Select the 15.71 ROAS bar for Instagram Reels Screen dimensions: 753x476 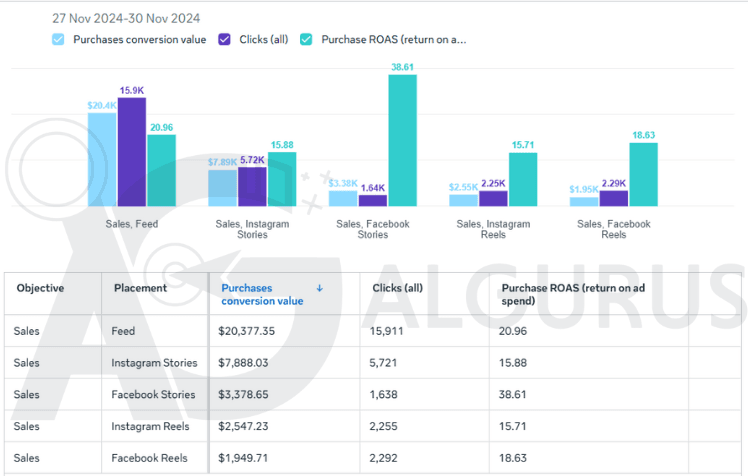(x=523, y=179)
